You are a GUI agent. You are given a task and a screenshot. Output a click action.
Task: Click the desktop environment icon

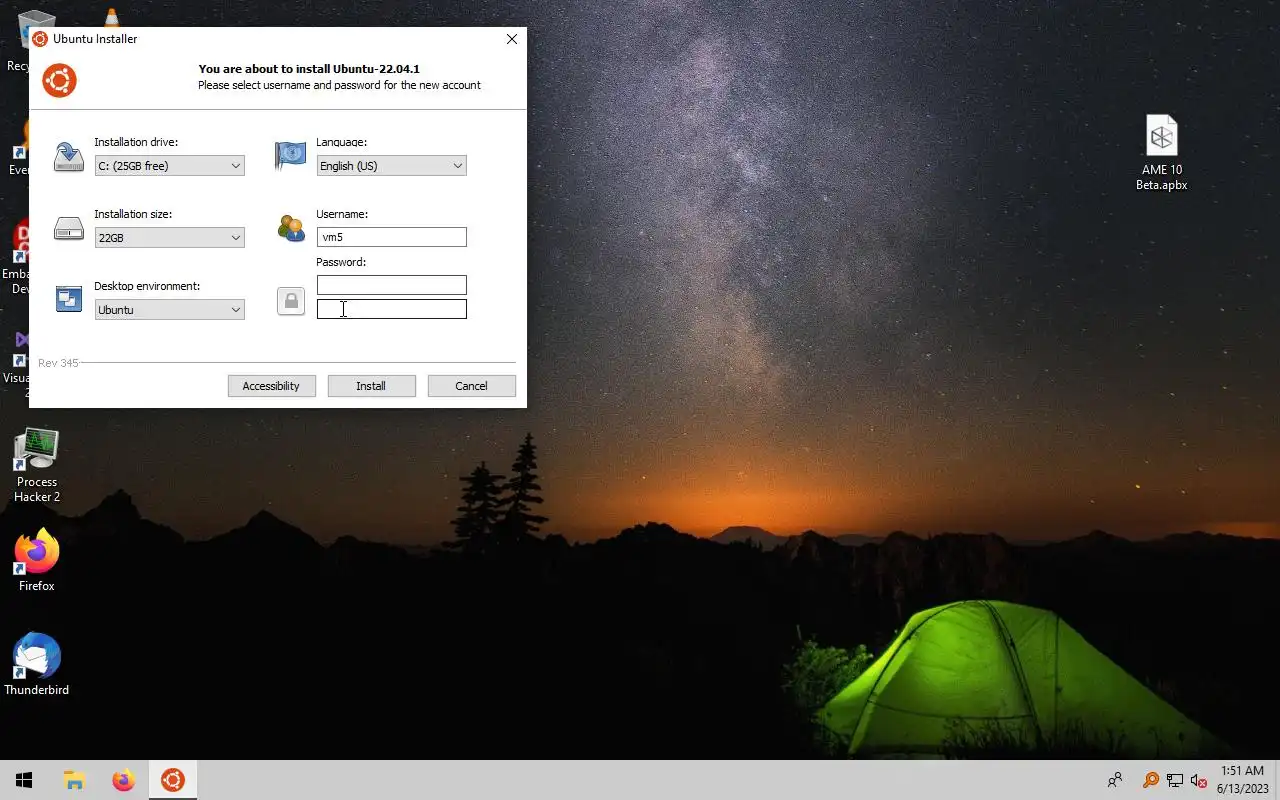[x=69, y=299]
